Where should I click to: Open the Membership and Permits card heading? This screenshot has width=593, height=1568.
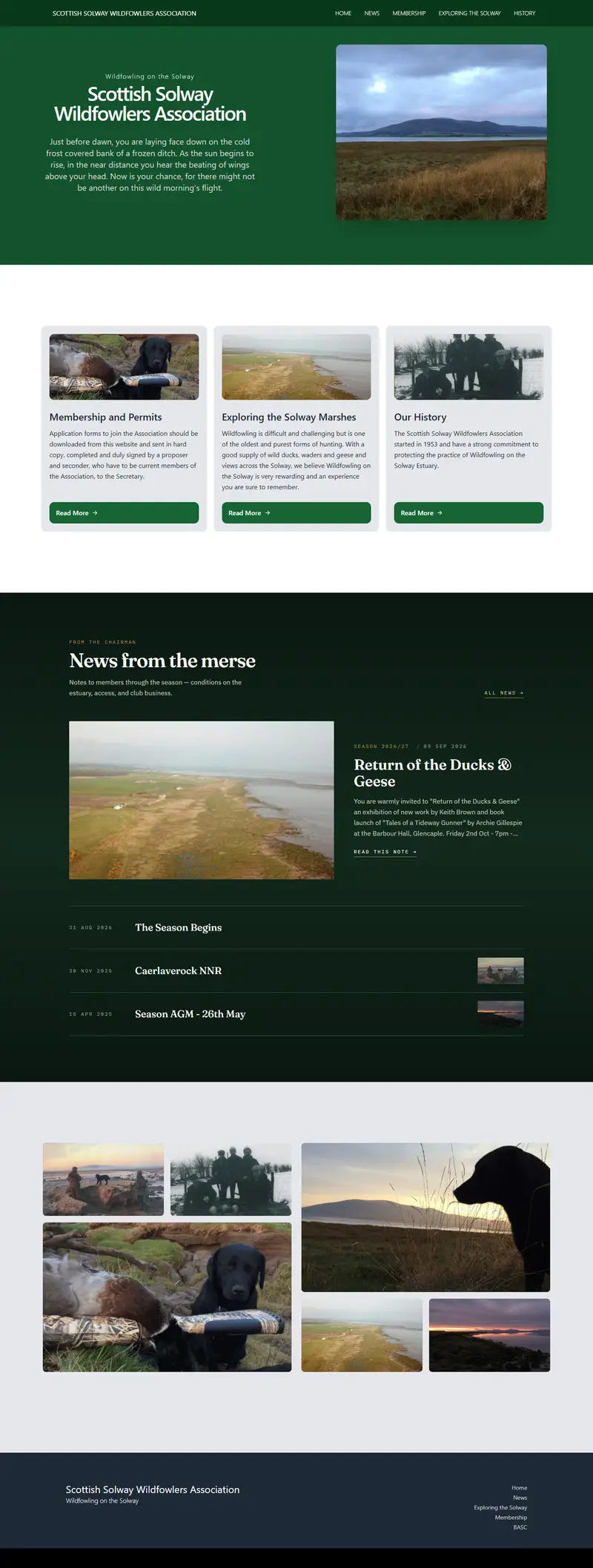106,417
